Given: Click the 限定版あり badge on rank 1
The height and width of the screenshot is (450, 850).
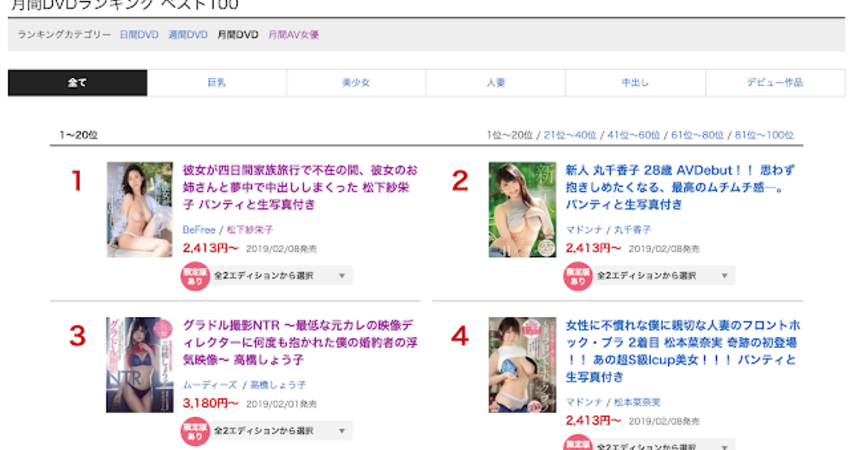Looking at the screenshot, I should pyautogui.click(x=195, y=276).
